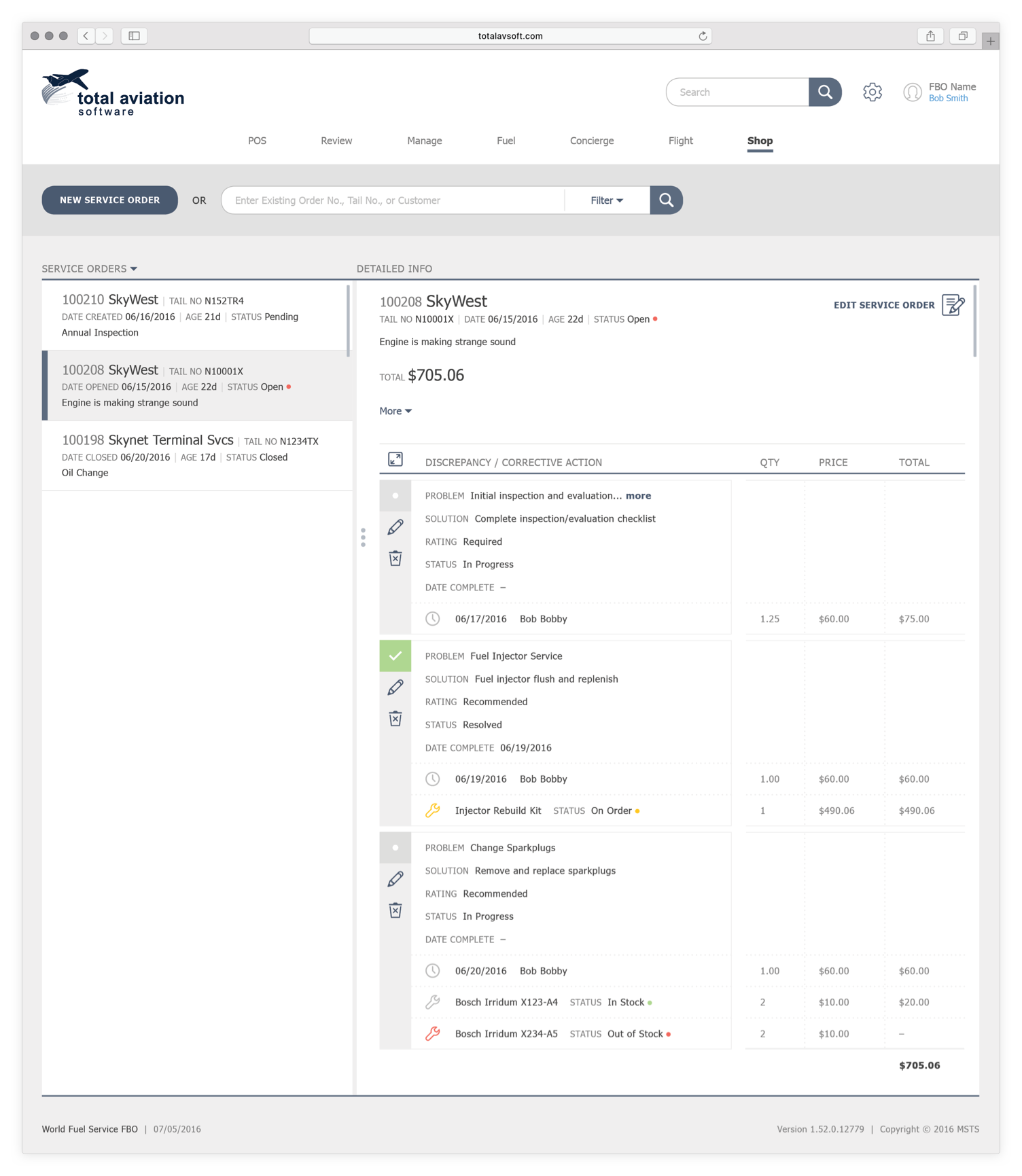Click clock icon beside 06/19/2016 labor entry
This screenshot has width=1022, height=1176.
[433, 779]
